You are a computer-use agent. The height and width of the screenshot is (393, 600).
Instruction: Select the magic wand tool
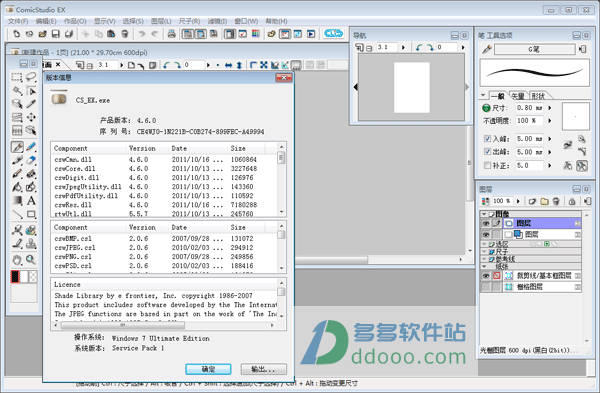click(x=17, y=91)
